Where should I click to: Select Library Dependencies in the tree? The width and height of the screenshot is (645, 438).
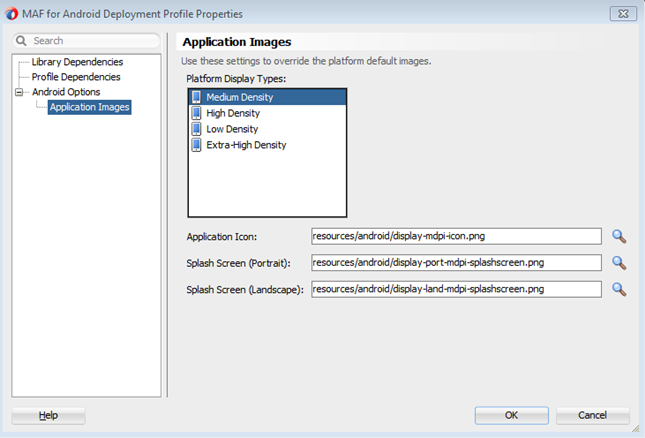pos(77,62)
